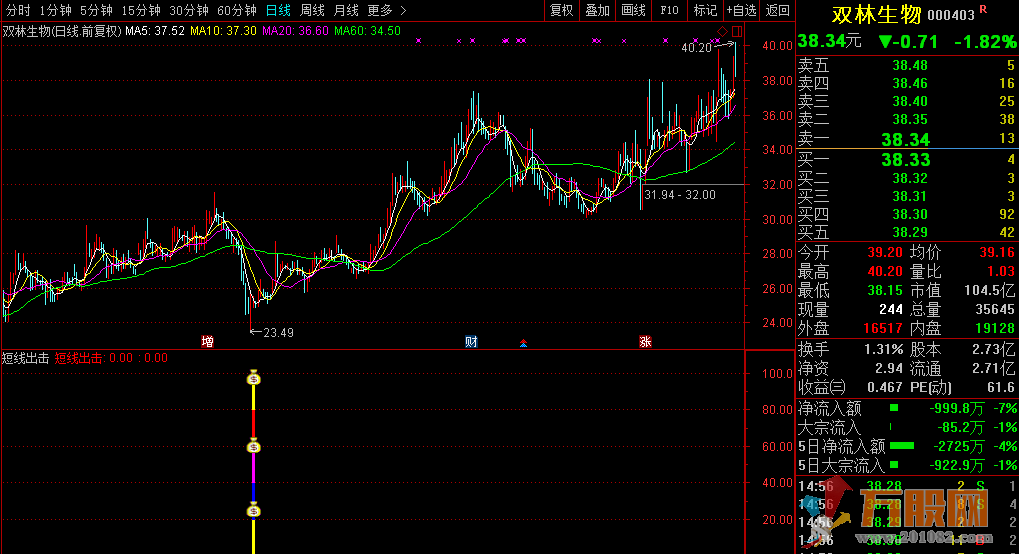Switch to the 15分钟 chart tab
Viewport: 1019px width, 554px height.
tap(141, 10)
